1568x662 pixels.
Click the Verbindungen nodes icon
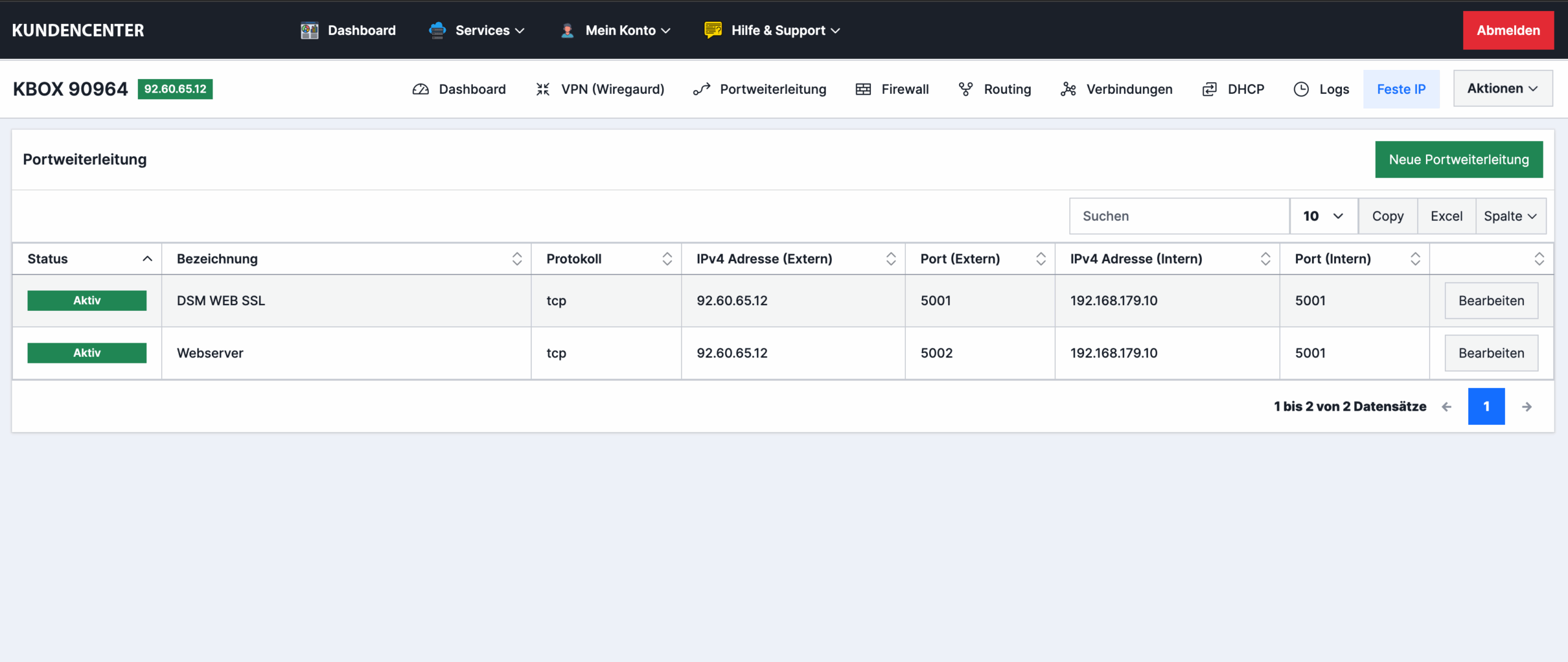pyautogui.click(x=1068, y=89)
